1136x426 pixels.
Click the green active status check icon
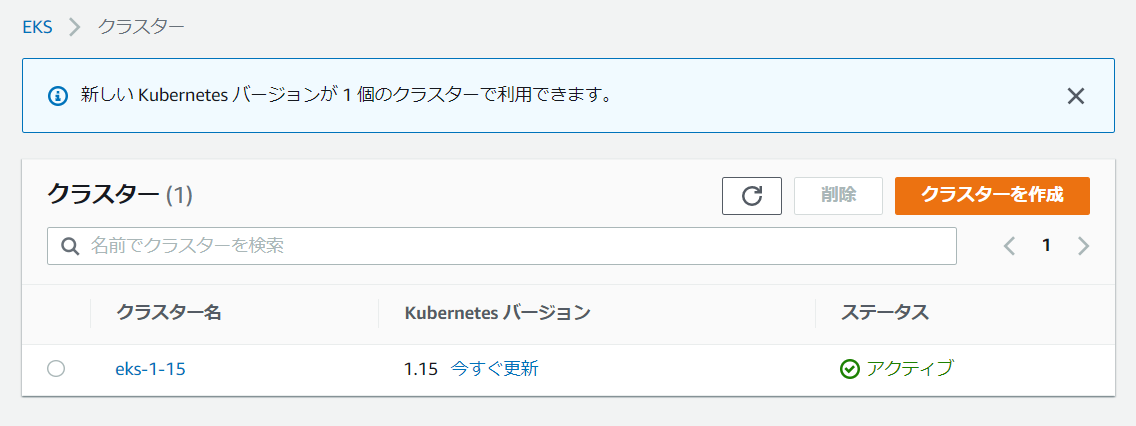point(850,369)
